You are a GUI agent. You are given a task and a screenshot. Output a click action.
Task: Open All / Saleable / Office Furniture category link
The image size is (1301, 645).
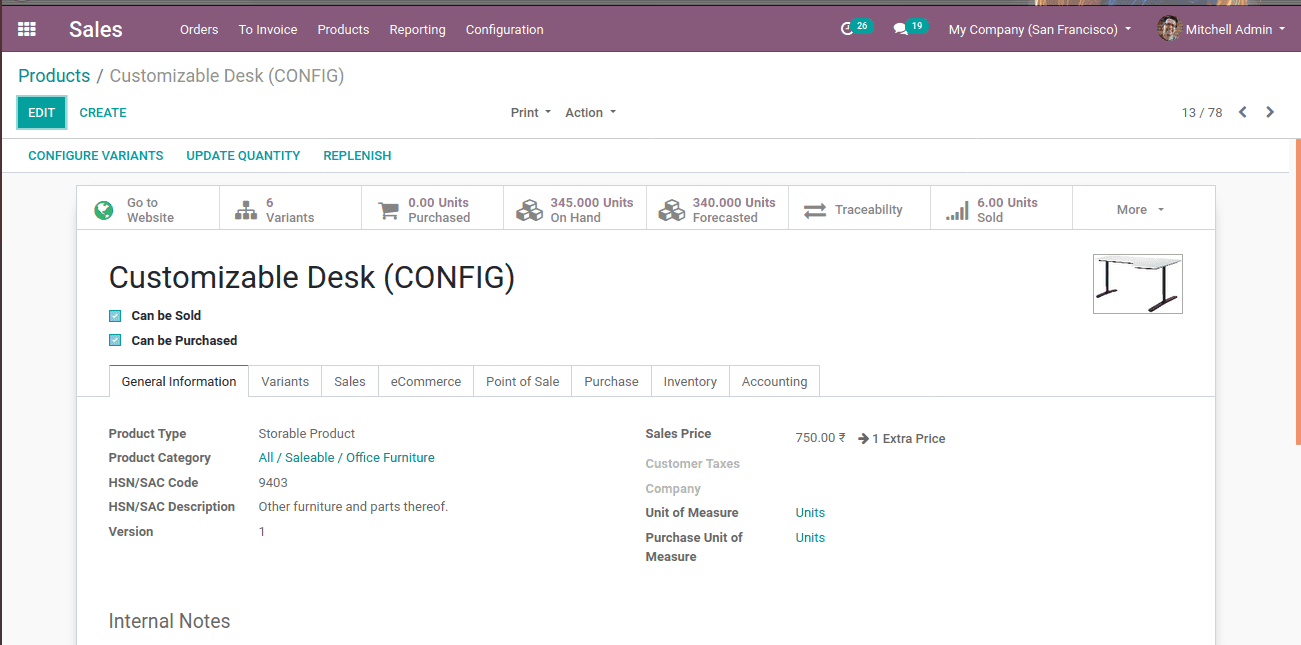(x=346, y=458)
